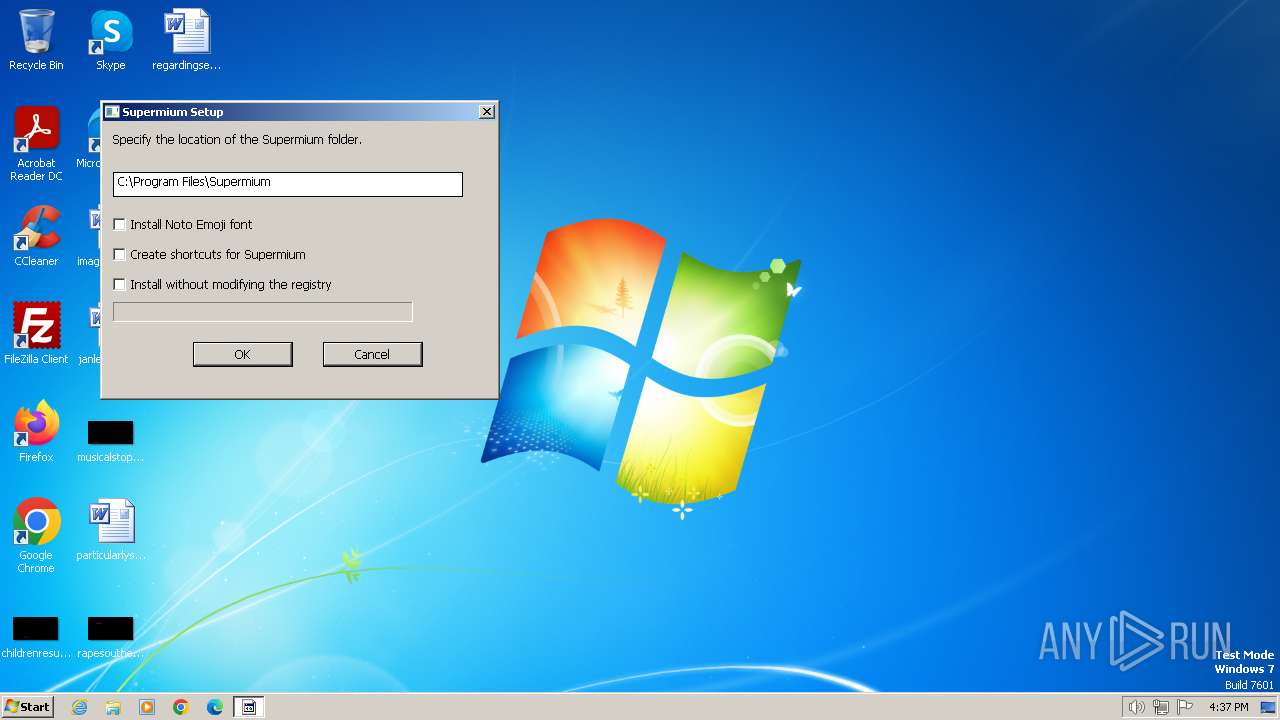Switch to Supermium Setup taskbar item
Image resolution: width=1280 pixels, height=720 pixels.
pos(249,707)
